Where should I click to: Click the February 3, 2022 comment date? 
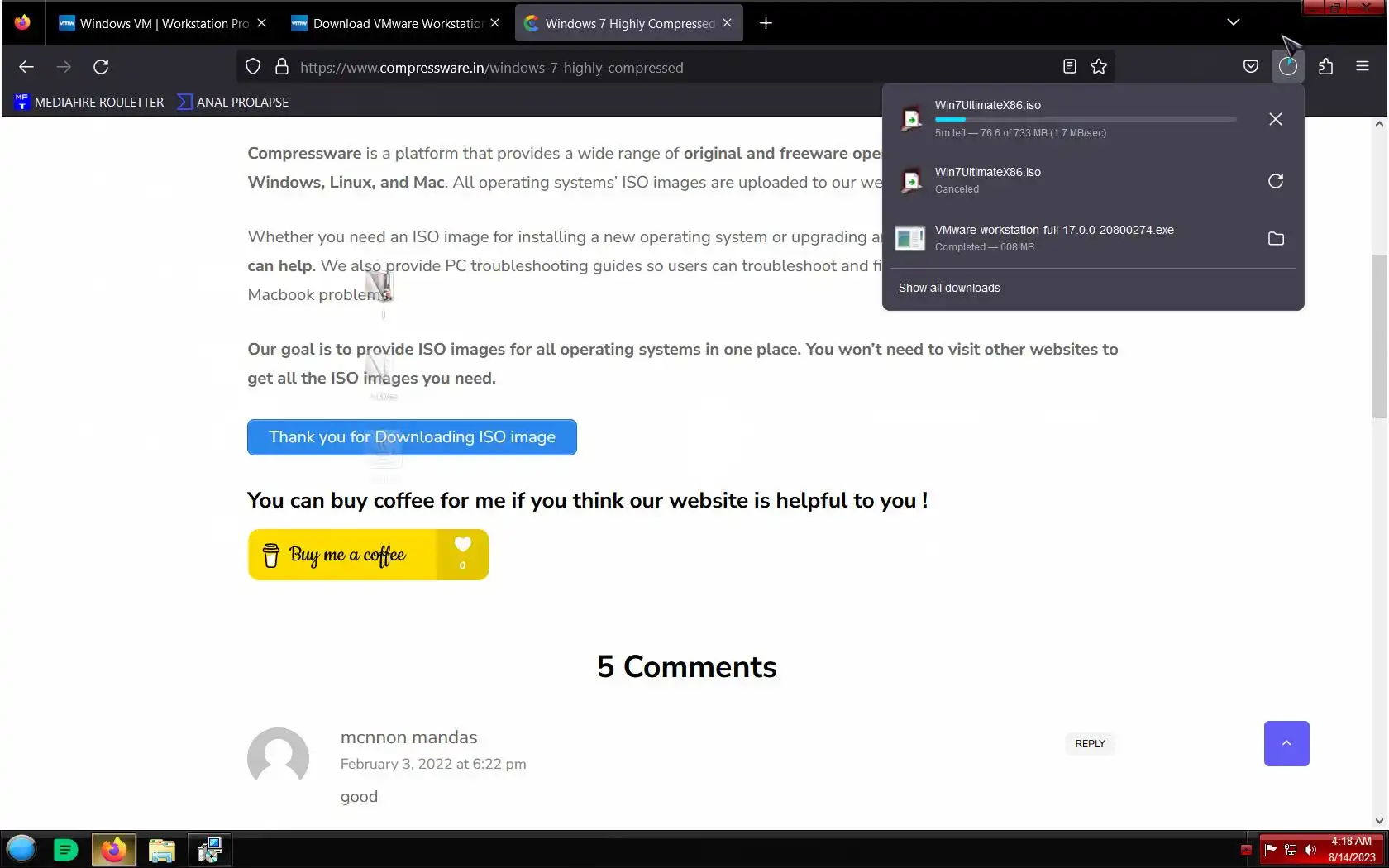433,764
